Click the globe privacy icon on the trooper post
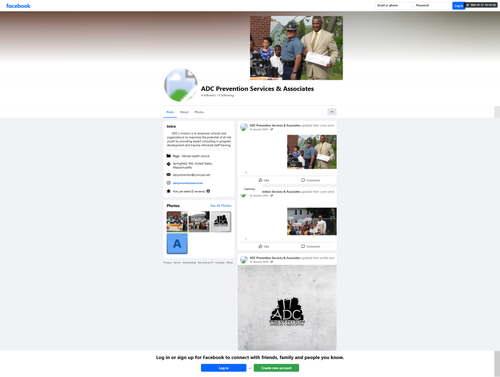Image resolution: width=500 pixels, height=377 pixels. tap(271, 129)
